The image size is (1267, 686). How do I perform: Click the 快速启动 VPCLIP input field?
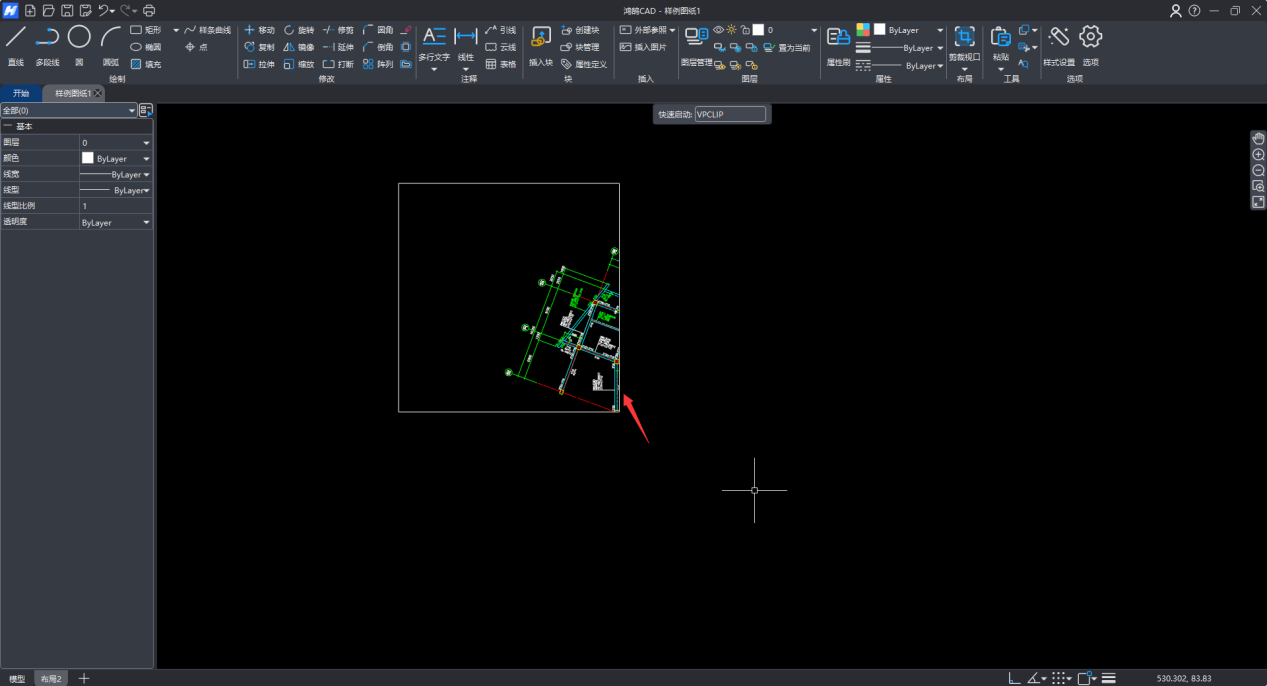tap(730, 115)
